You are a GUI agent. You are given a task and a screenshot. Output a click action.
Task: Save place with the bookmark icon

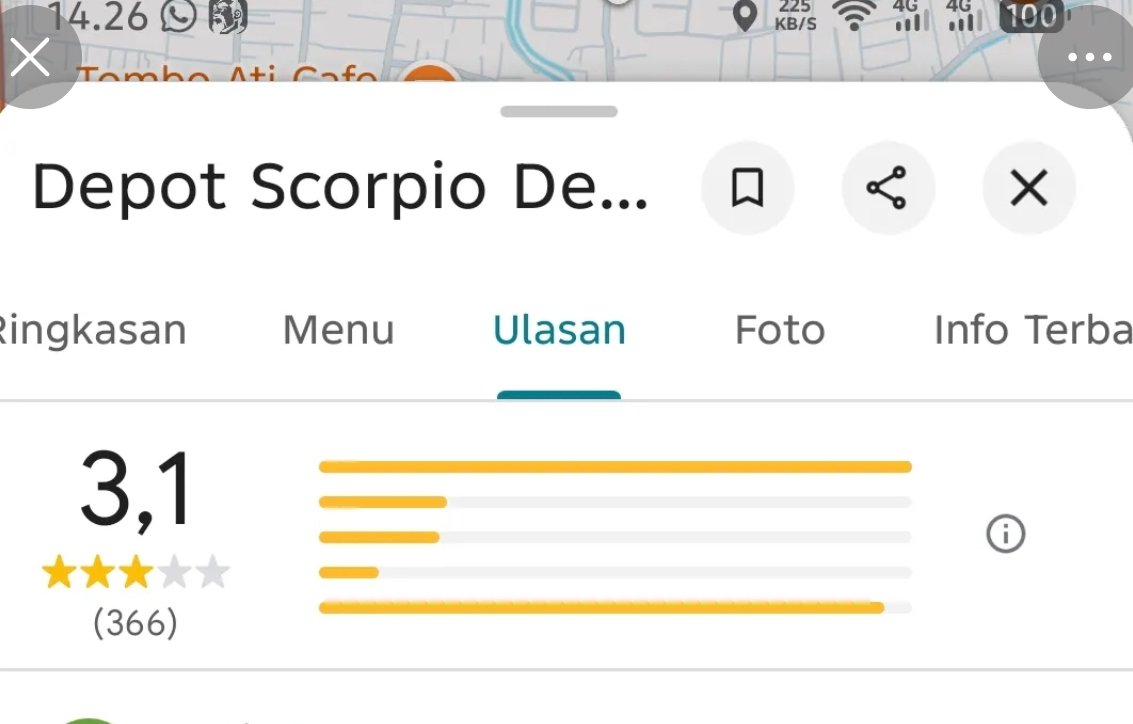(x=747, y=188)
